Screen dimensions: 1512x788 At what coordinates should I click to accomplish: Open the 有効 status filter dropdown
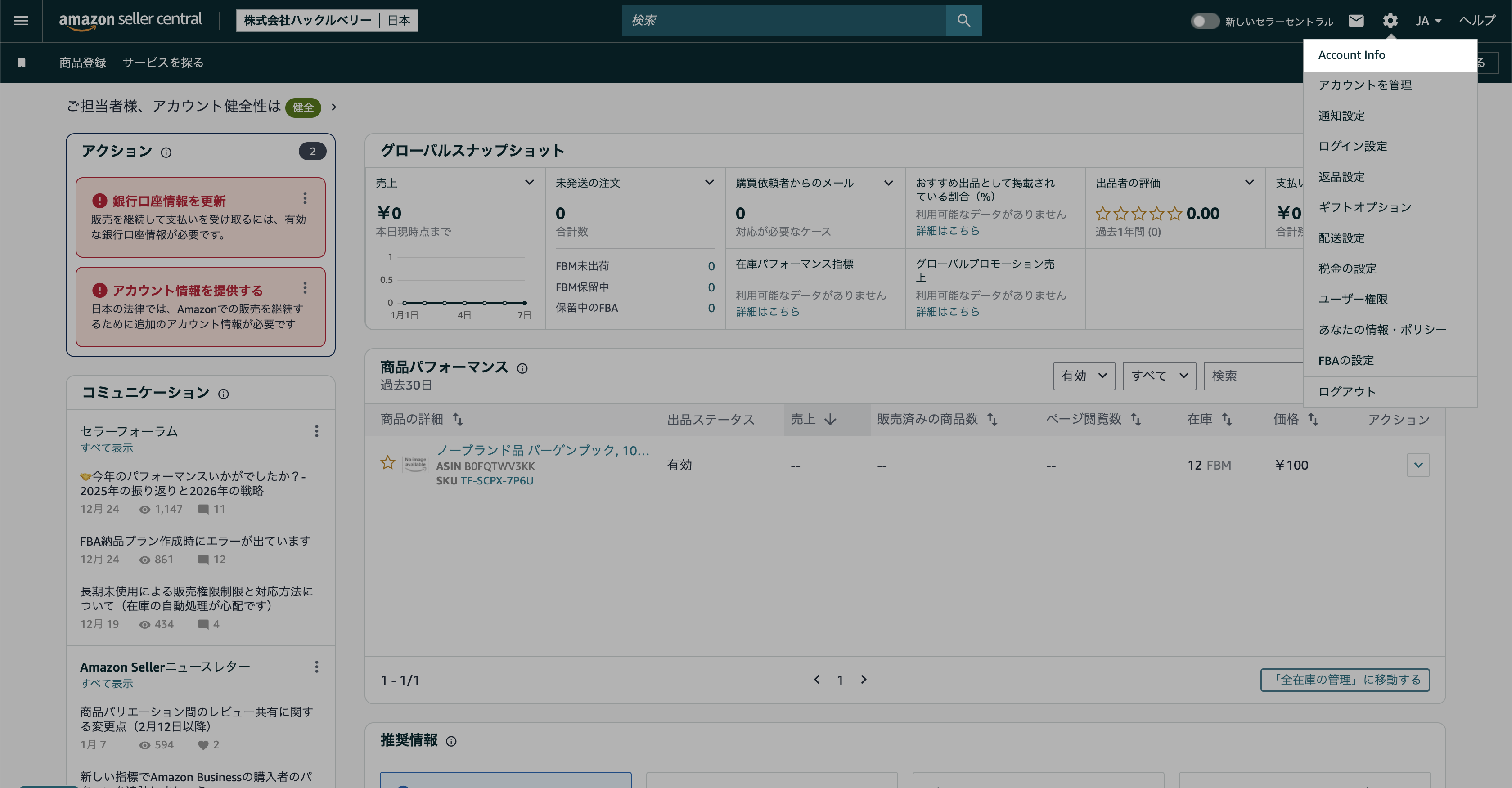click(x=1084, y=376)
